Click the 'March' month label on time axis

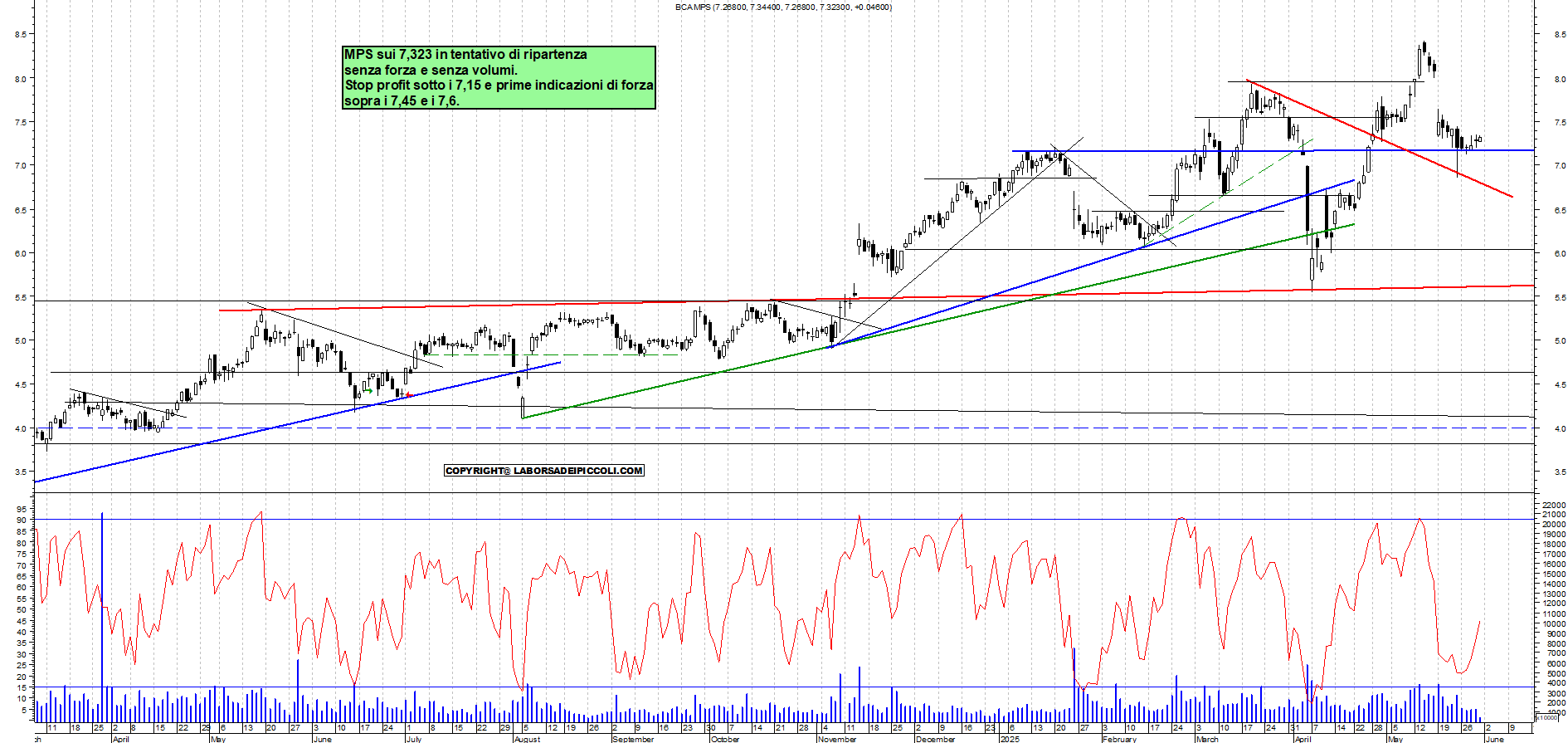(1207, 739)
